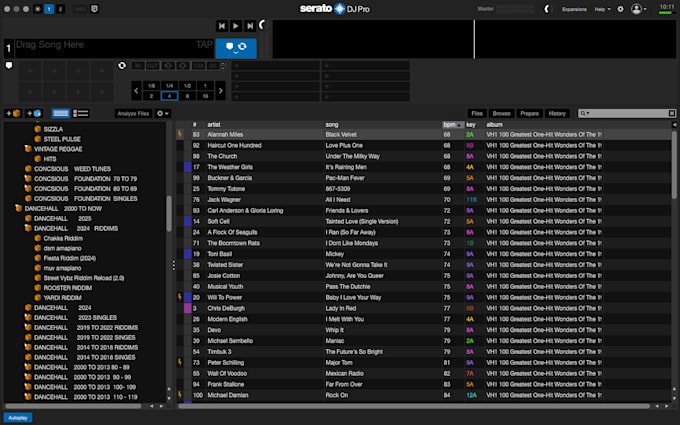
Task: Open the ROOSTER RIDDIM crate
Action: (68, 288)
